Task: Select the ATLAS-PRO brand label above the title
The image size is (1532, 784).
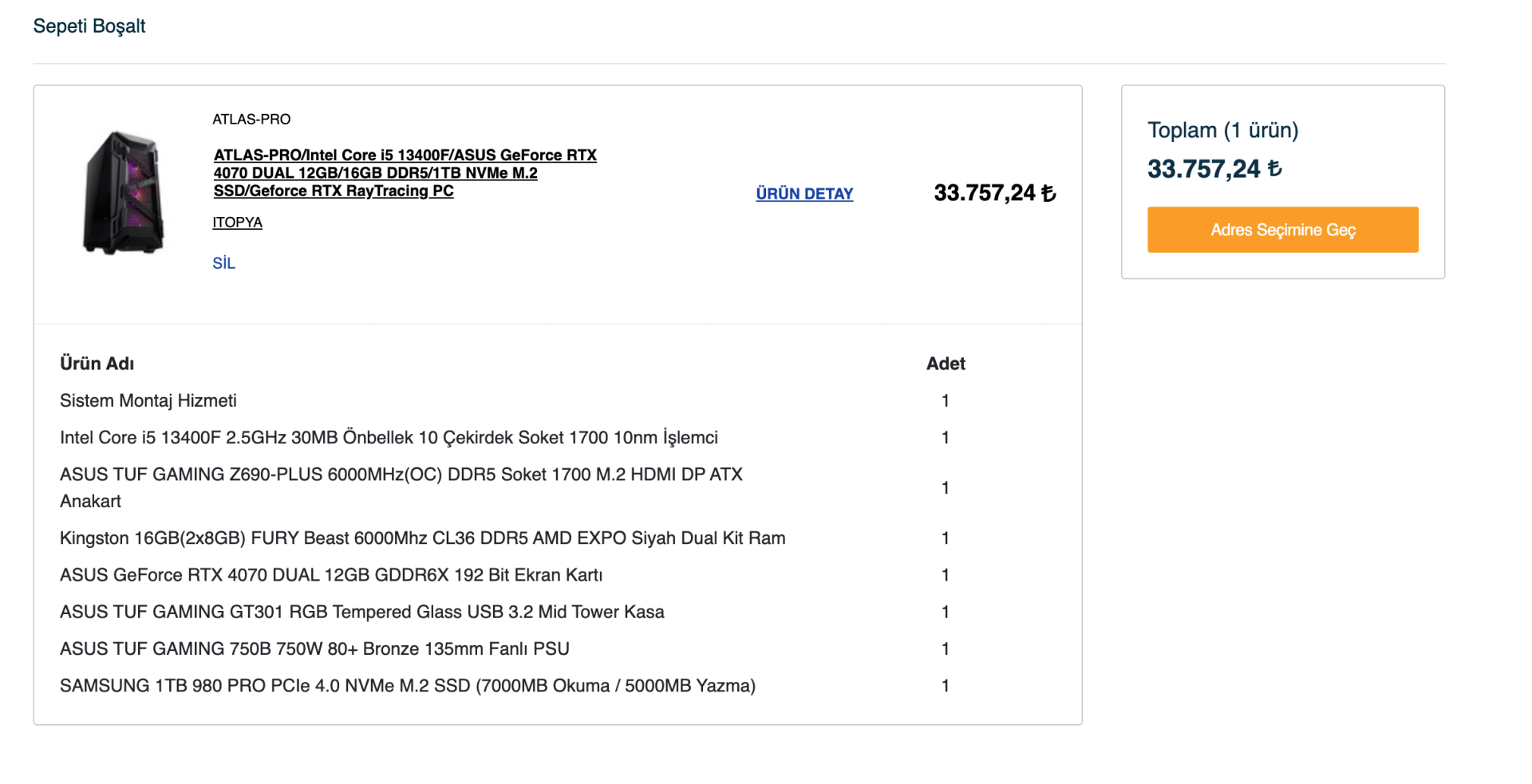Action: (251, 120)
